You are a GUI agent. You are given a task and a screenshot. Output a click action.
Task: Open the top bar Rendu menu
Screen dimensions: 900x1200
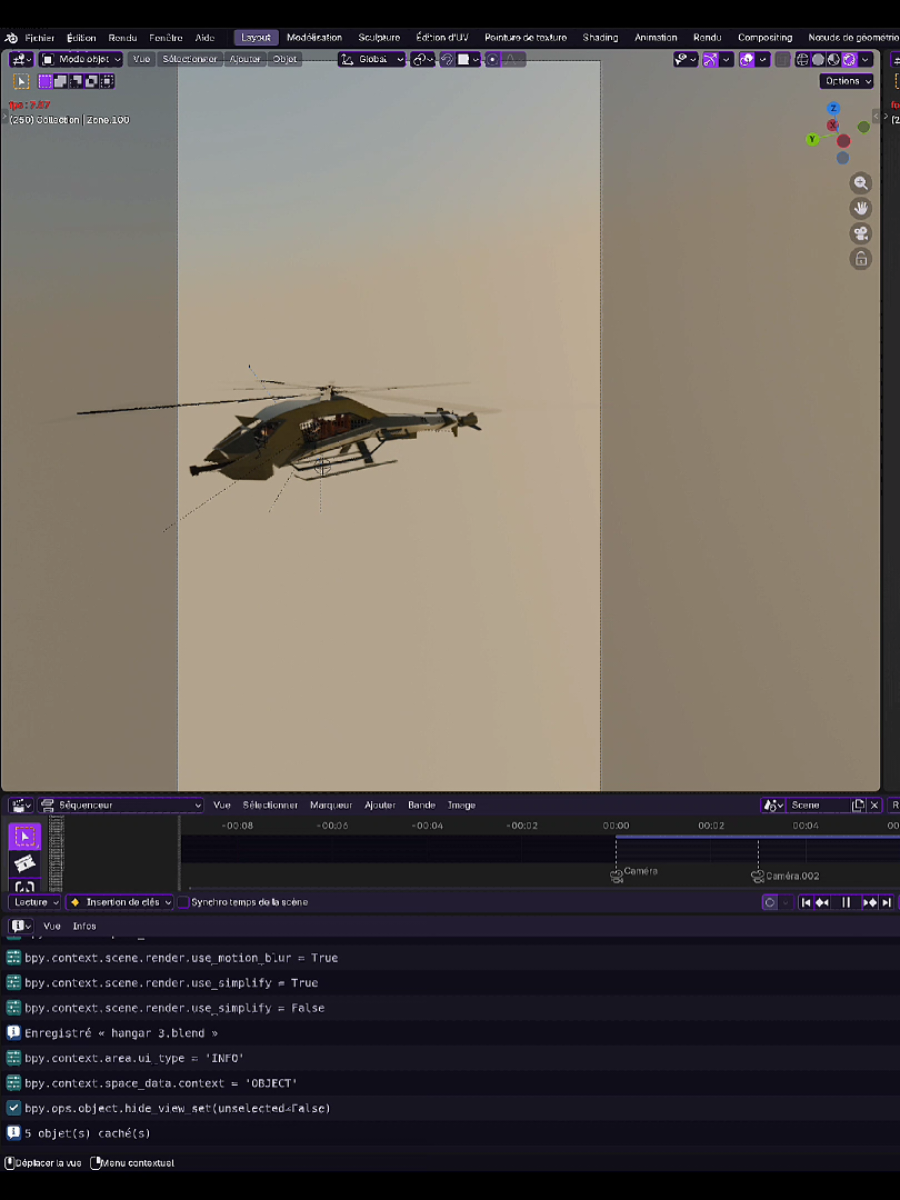pos(122,38)
